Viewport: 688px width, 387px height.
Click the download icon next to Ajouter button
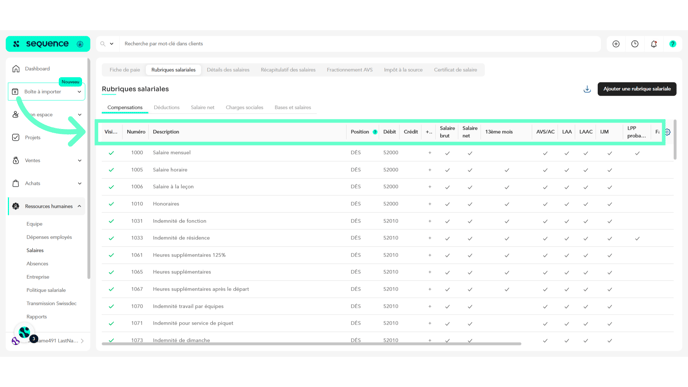pos(587,89)
